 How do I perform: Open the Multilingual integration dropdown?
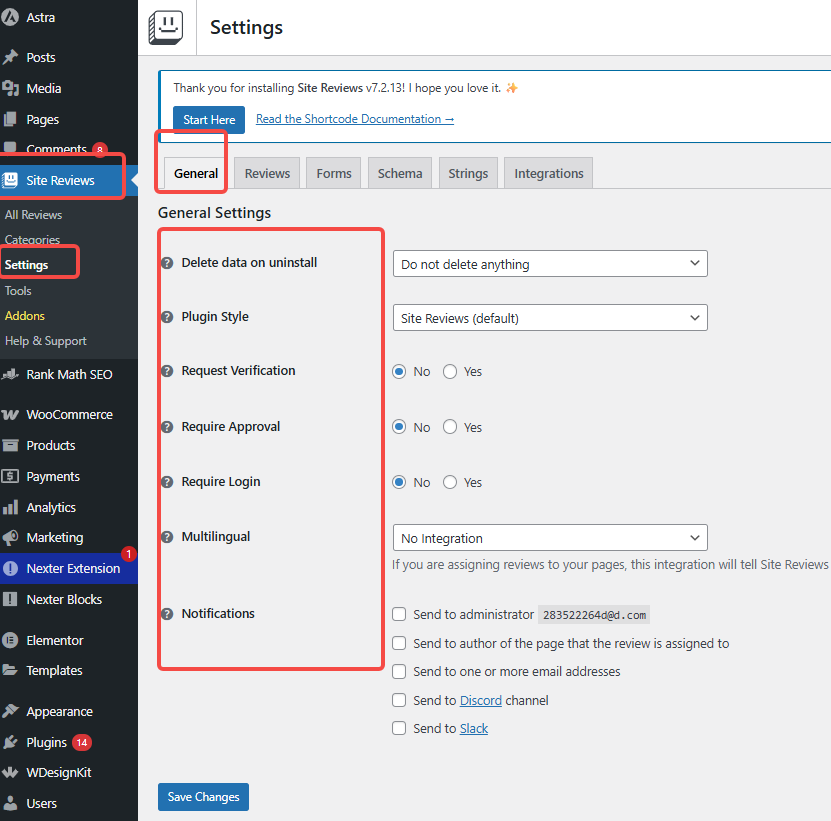point(549,538)
